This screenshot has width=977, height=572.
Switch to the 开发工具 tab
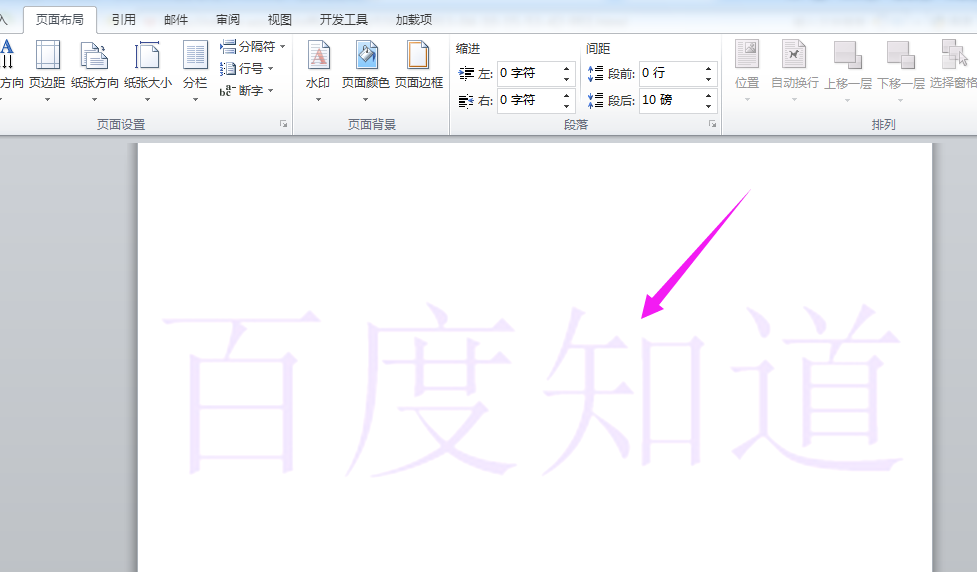343,20
